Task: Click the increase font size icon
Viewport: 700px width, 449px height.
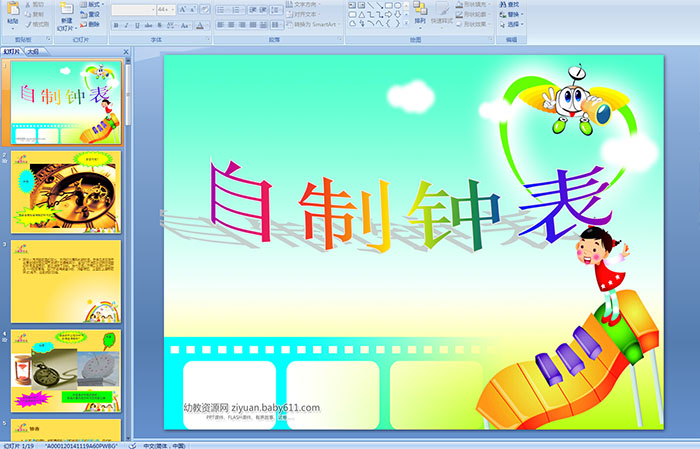Action: pos(181,9)
